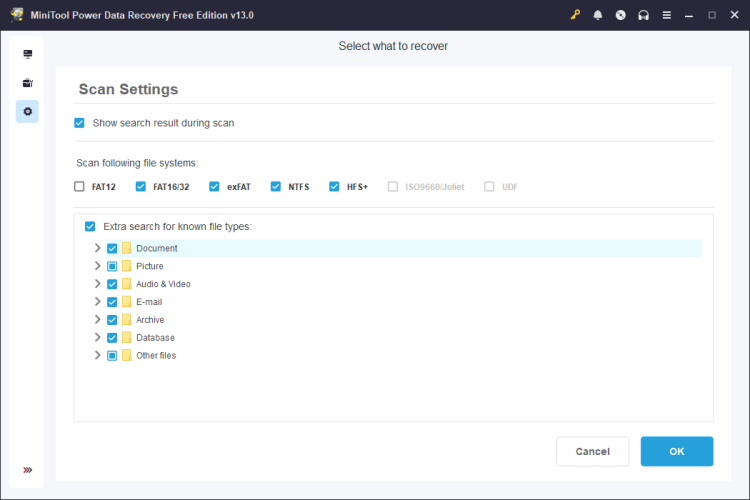750x500 pixels.
Task: Uncheck Document file type checkbox
Action: pyautogui.click(x=112, y=248)
